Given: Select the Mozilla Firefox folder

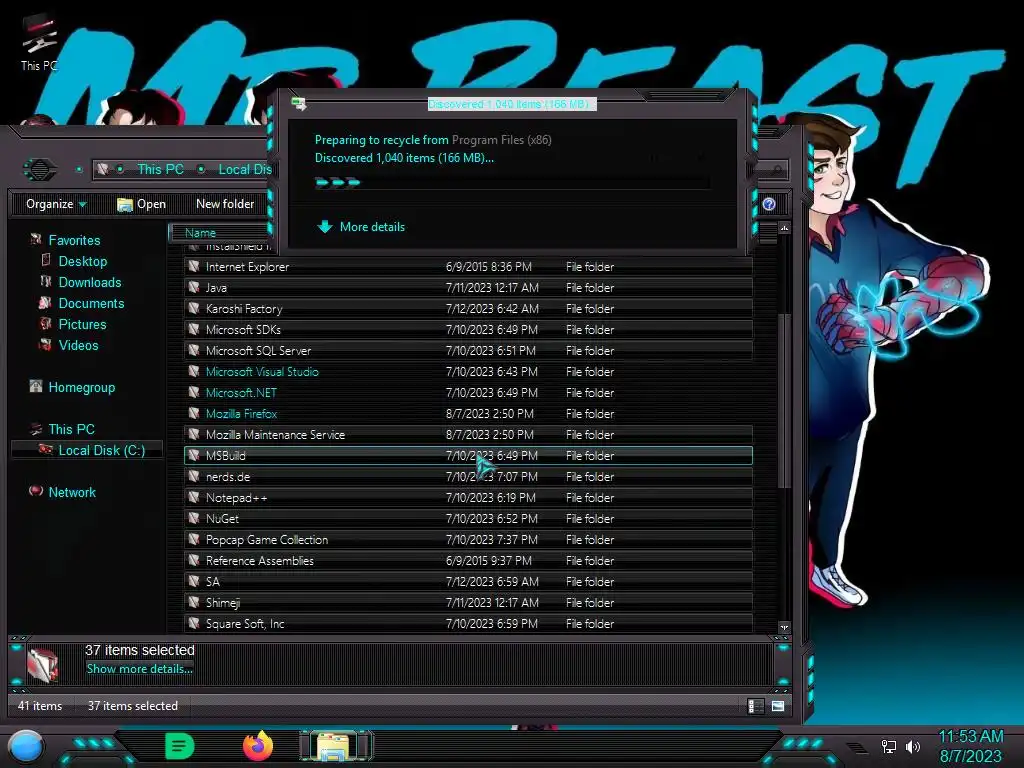Looking at the screenshot, I should (468, 413).
